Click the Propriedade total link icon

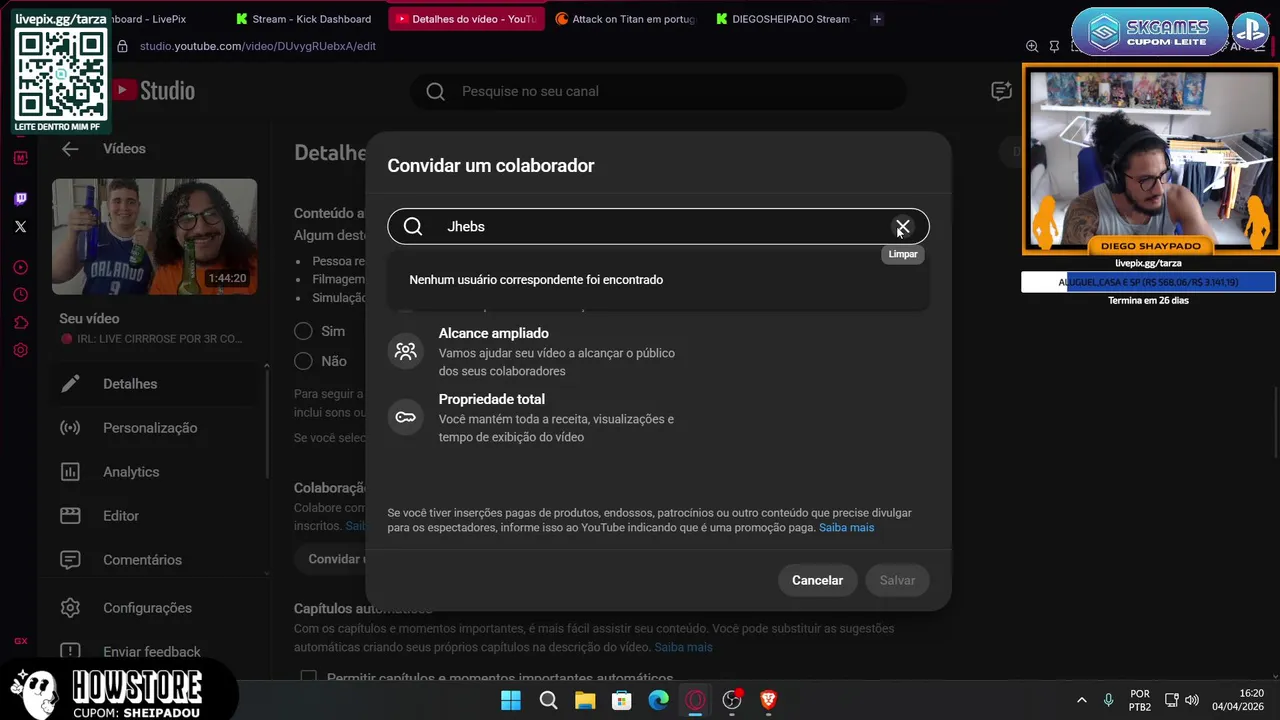point(405,417)
